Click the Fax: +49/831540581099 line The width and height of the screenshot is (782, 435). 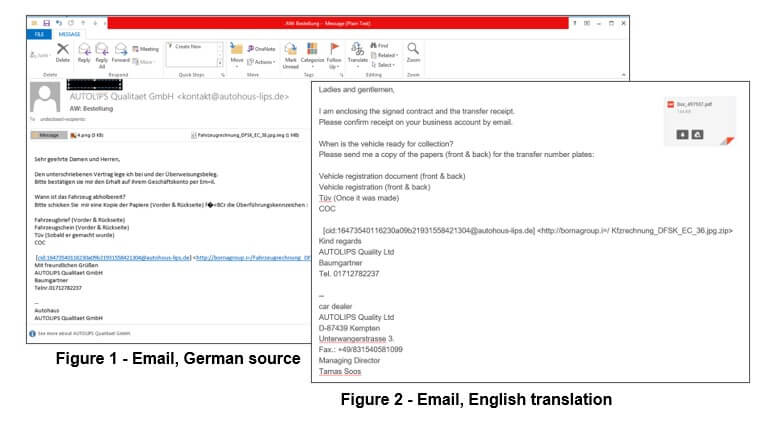point(361,350)
